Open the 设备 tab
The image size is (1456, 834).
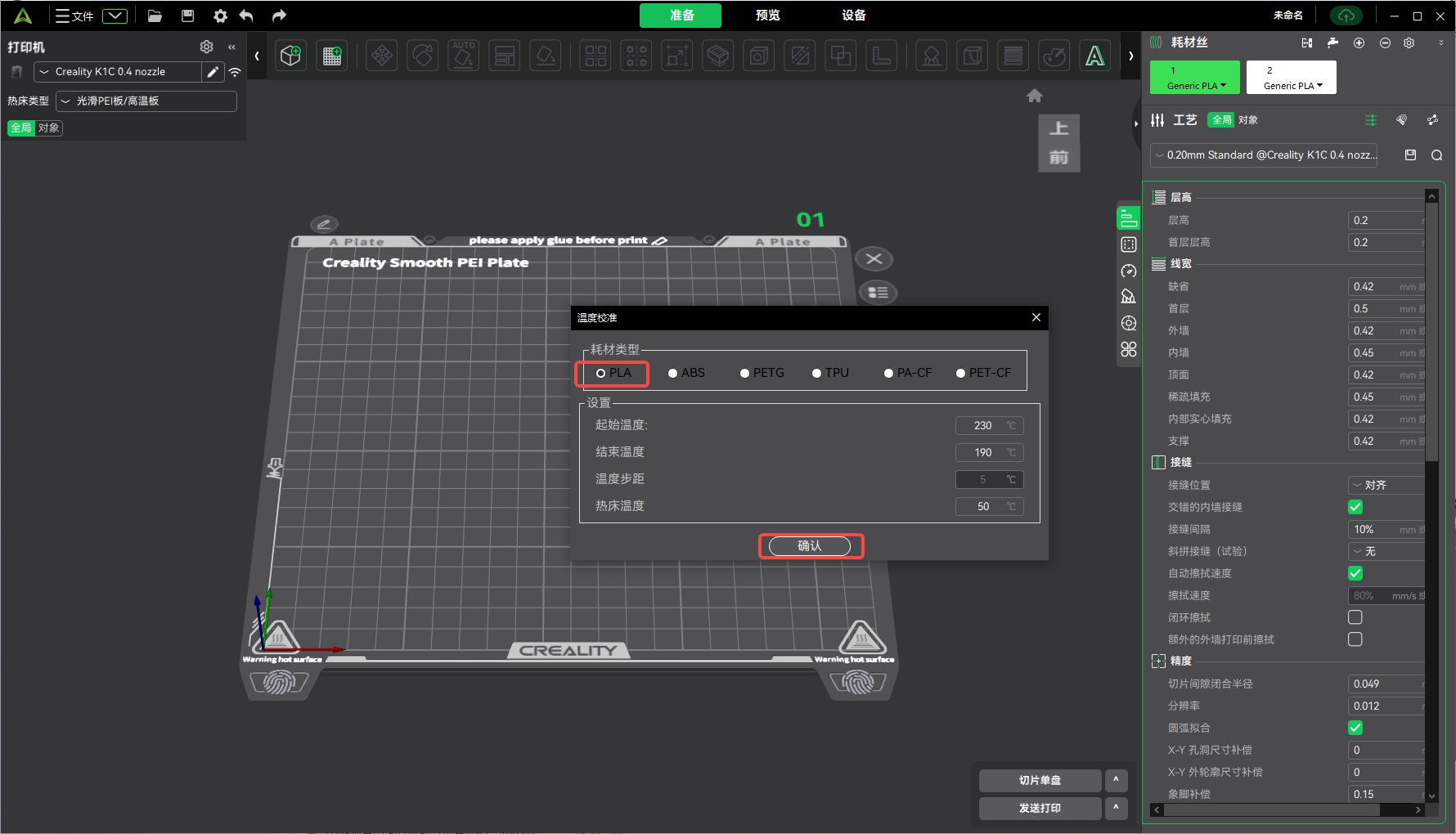click(853, 16)
